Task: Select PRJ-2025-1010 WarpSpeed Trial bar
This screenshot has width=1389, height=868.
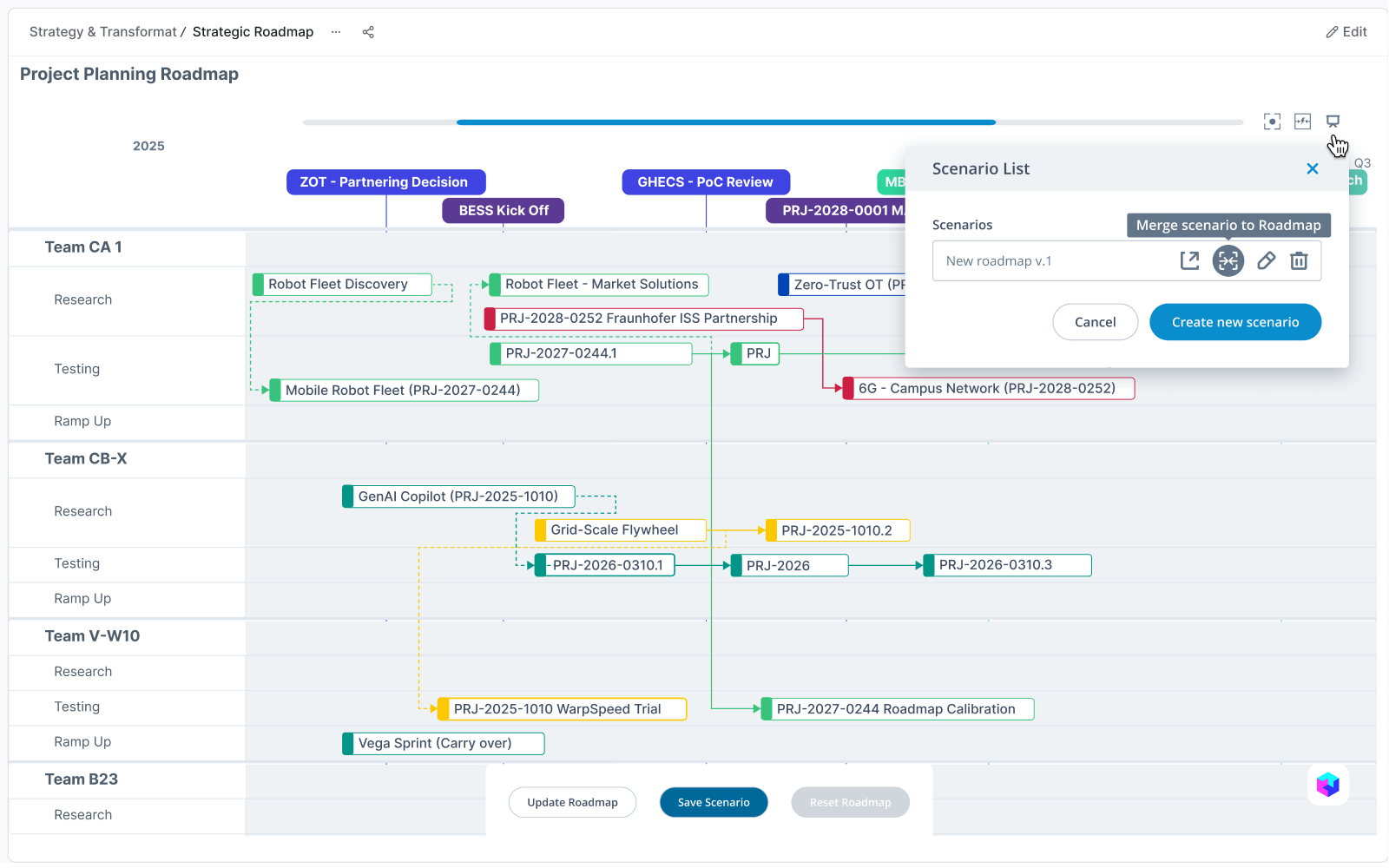Action: tap(563, 709)
